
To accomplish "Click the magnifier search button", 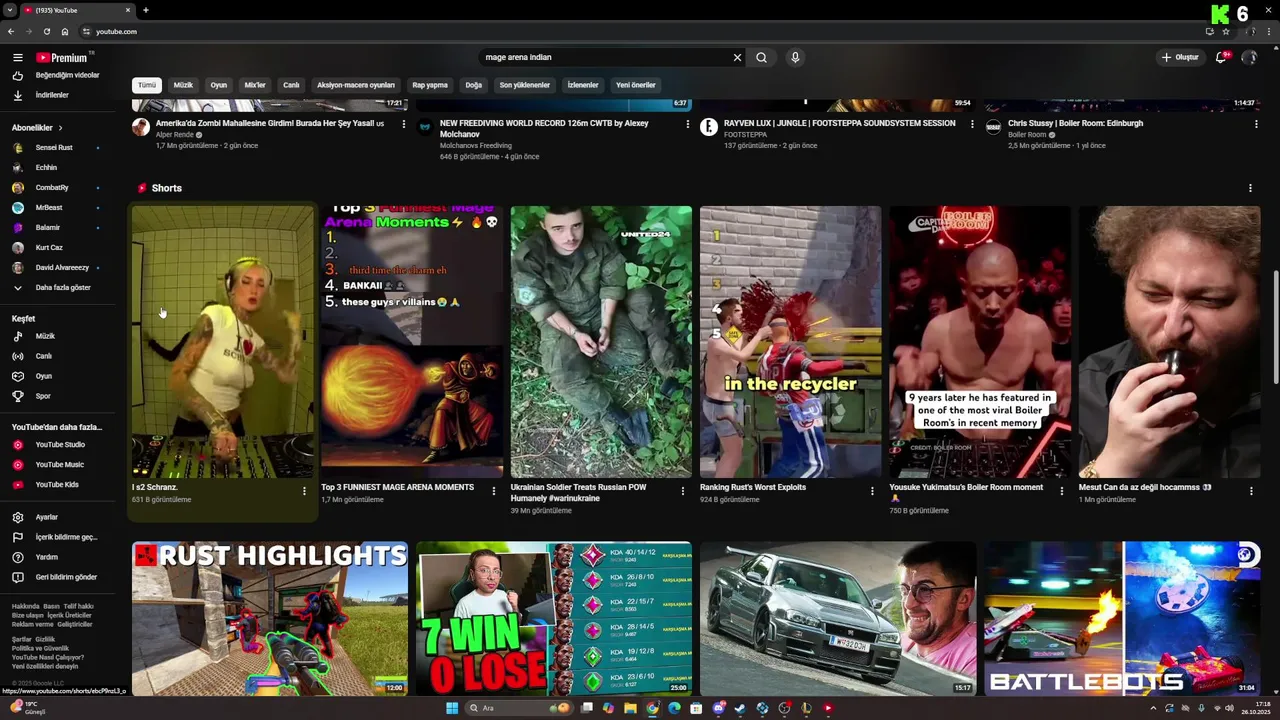I will [761, 57].
